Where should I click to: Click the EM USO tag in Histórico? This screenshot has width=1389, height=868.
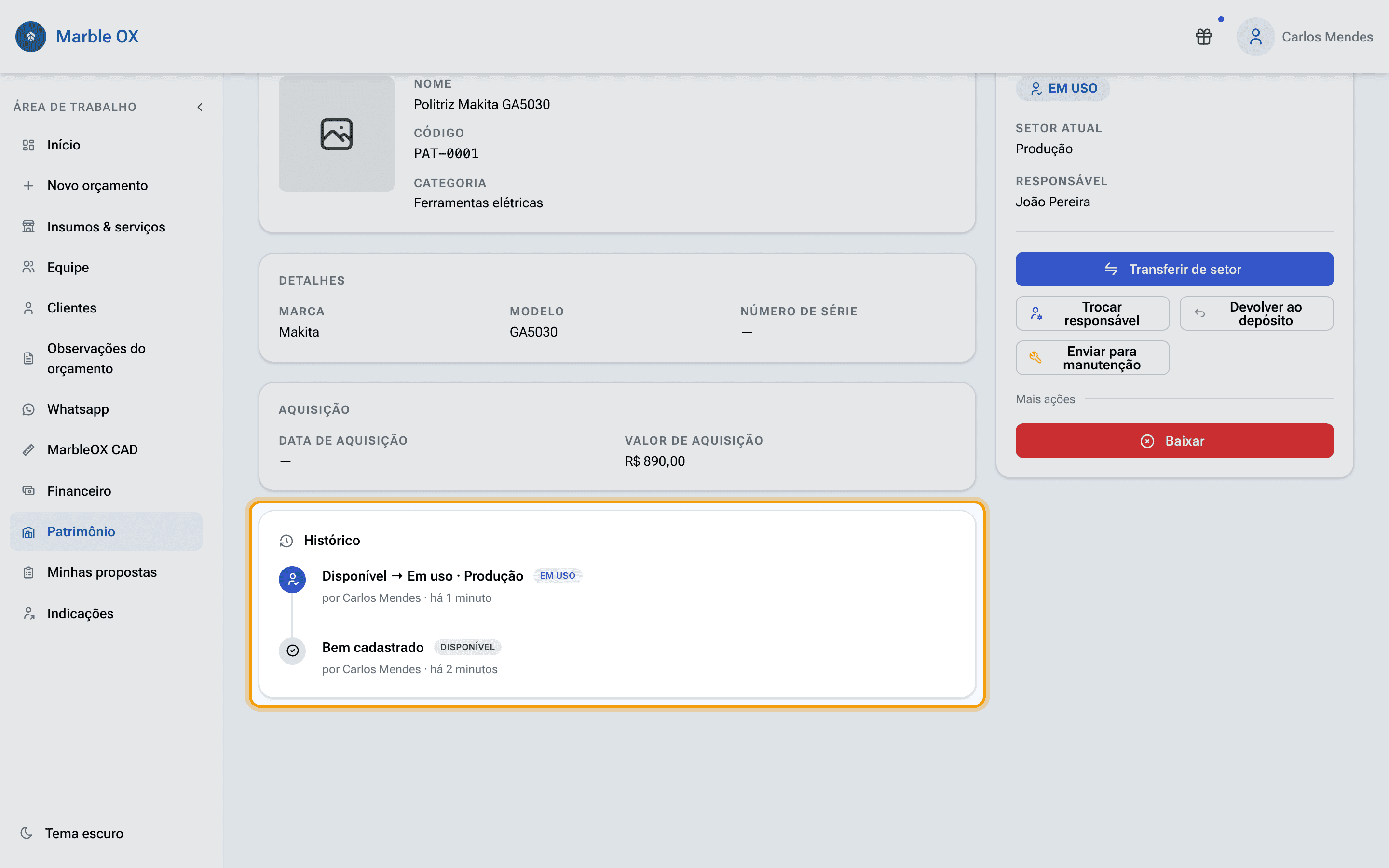tap(558, 576)
